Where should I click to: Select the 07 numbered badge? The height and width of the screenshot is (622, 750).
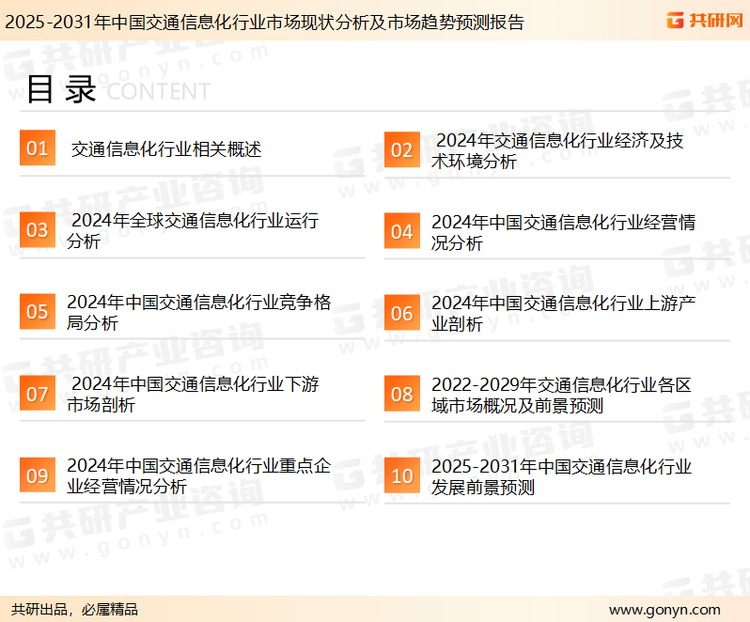click(37, 394)
